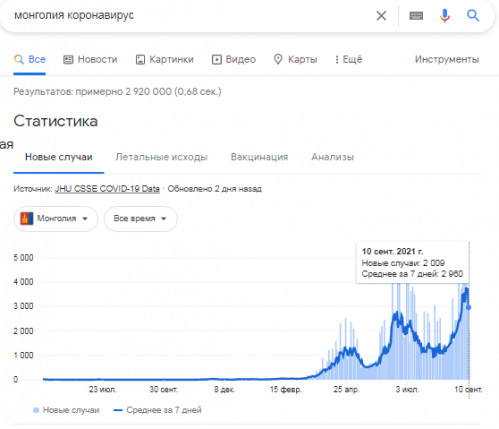Expand the 'Монголия' country dropdown
Image resolution: width=499 pixels, height=429 pixels.
point(56,219)
